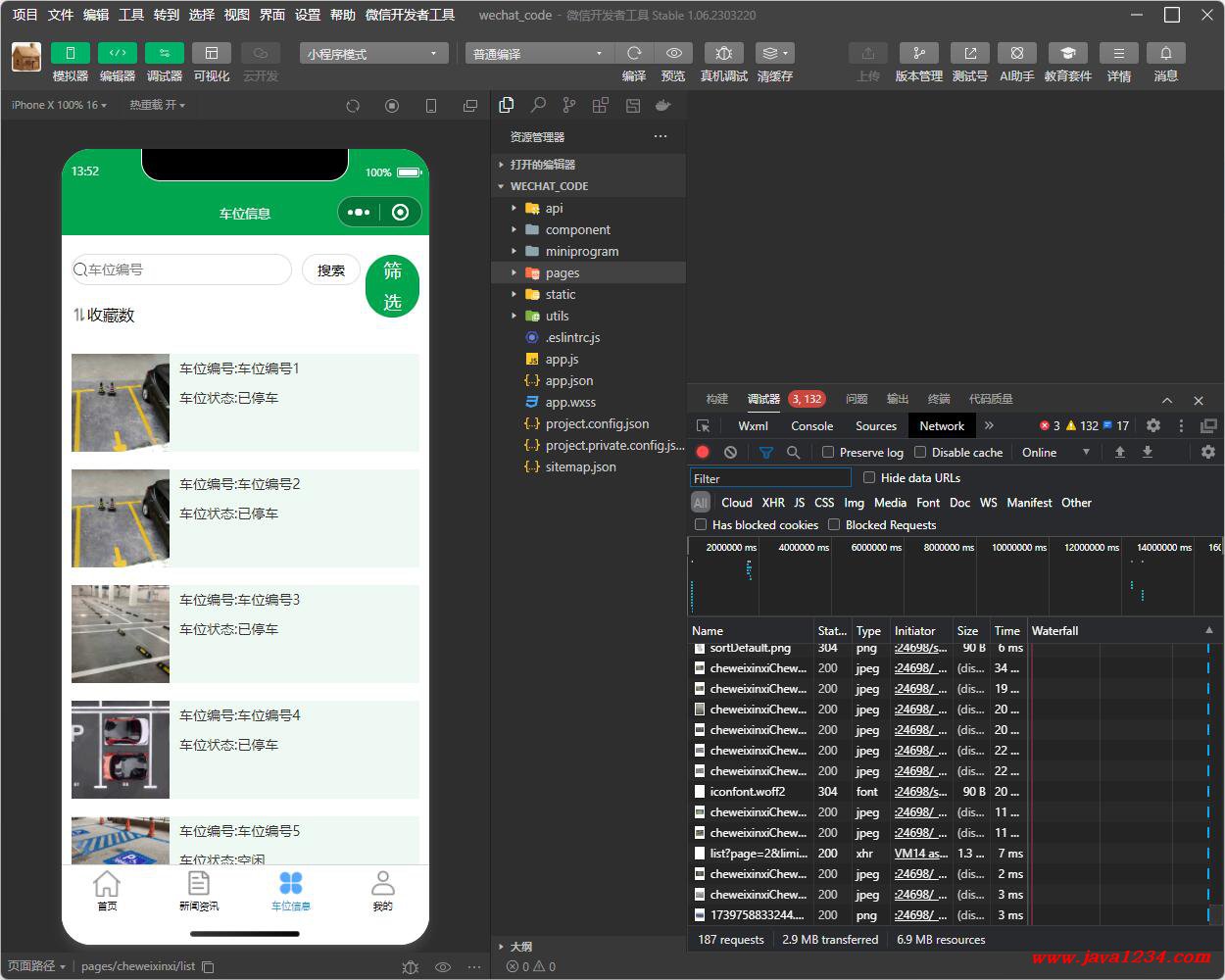The height and width of the screenshot is (980, 1225).
Task: Tick the Disable cache checkbox
Action: pos(920,452)
